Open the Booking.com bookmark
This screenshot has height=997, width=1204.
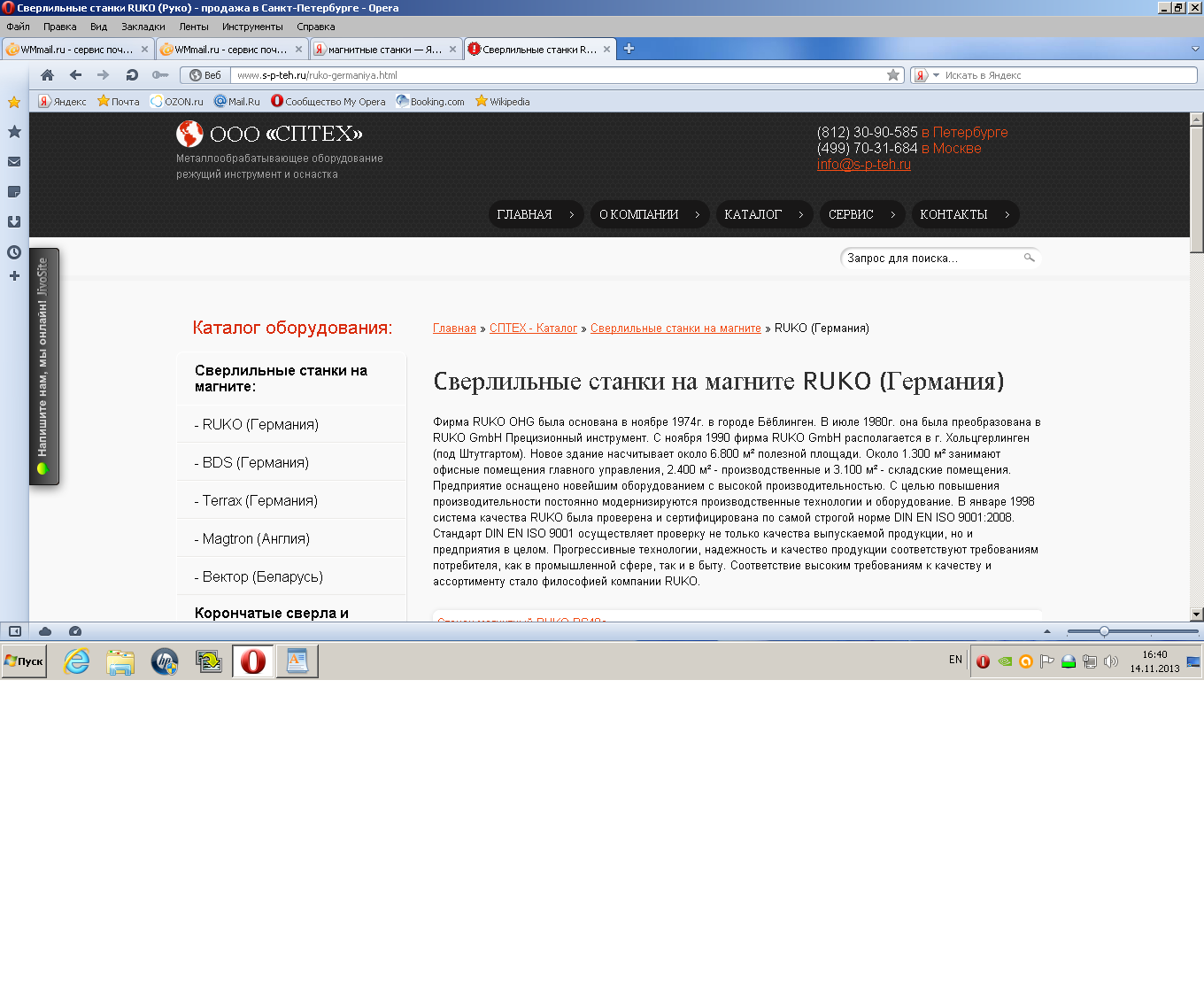coord(430,102)
